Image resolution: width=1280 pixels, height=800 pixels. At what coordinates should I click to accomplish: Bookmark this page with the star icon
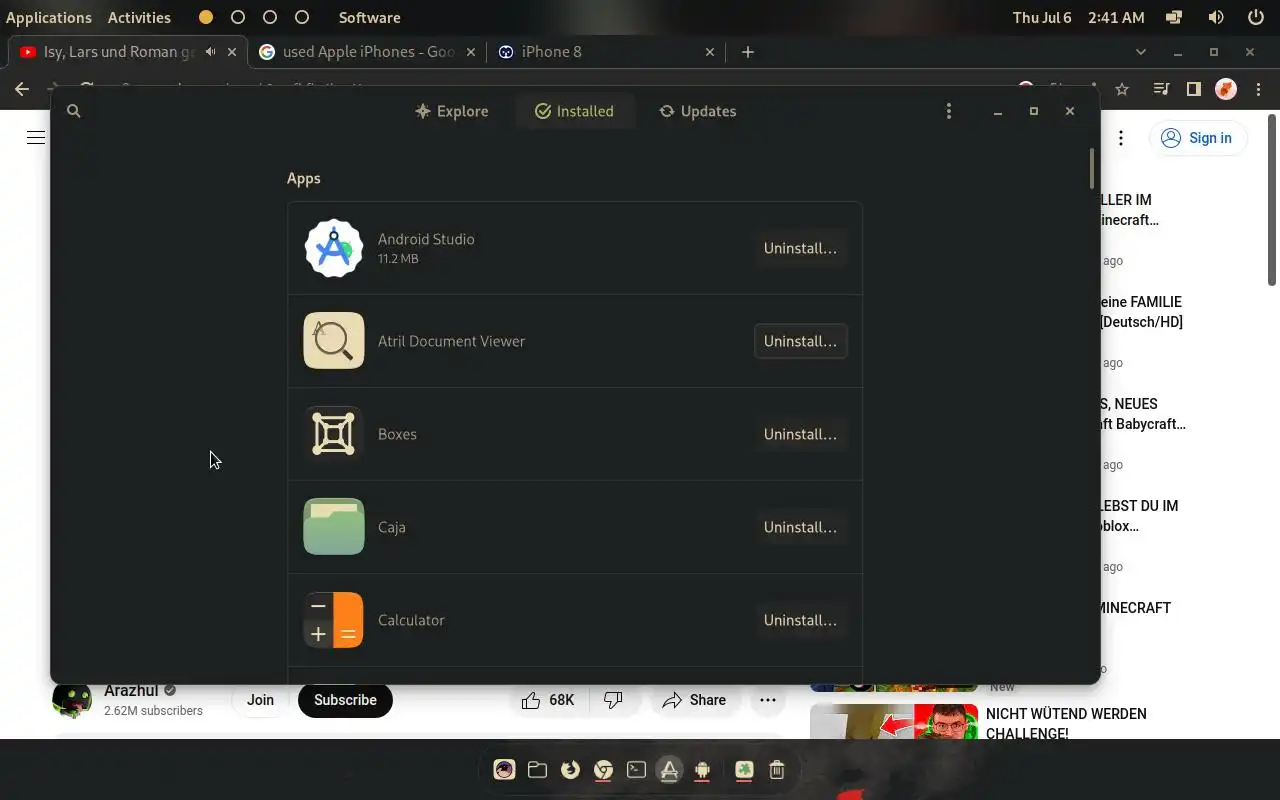point(1122,89)
